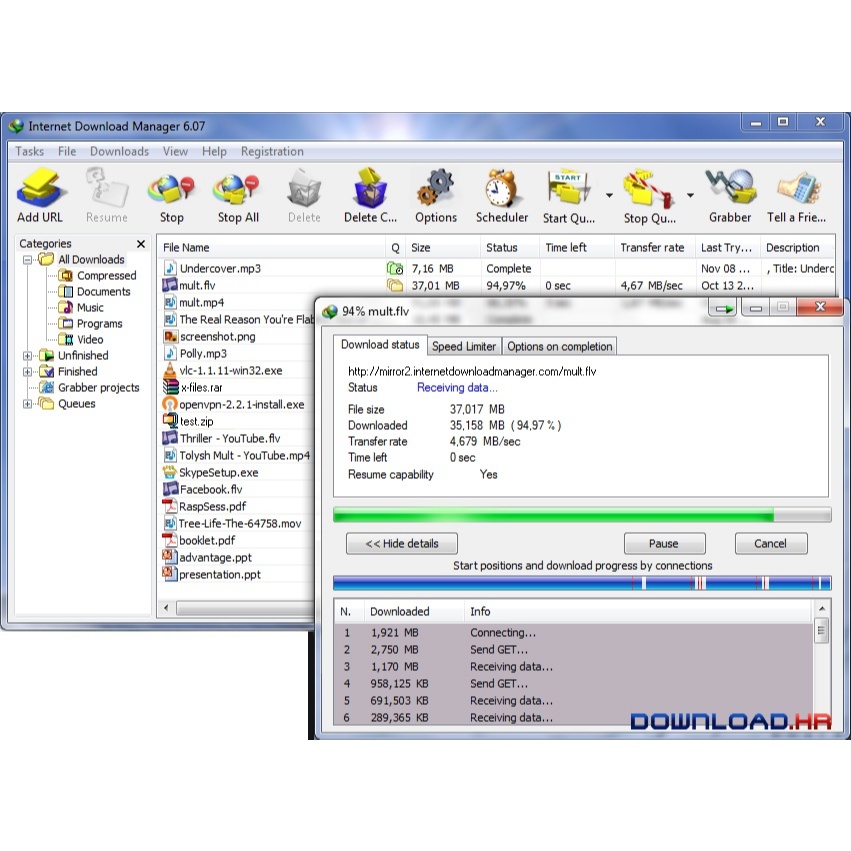The width and height of the screenshot is (851, 851).
Task: Collapse the All Downloads tree node
Action: click(x=28, y=260)
